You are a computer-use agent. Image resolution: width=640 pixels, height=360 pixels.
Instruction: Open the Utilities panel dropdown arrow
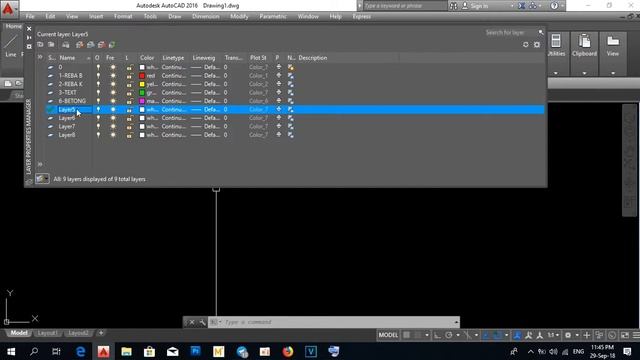pyautogui.click(x=556, y=73)
